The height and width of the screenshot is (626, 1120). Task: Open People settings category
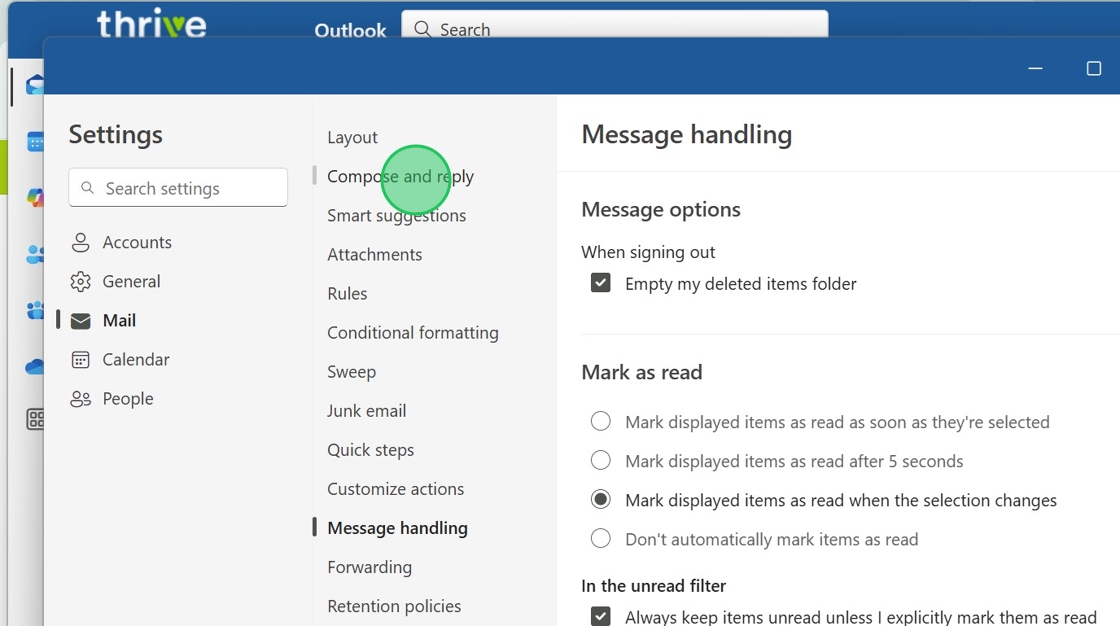pos(127,399)
